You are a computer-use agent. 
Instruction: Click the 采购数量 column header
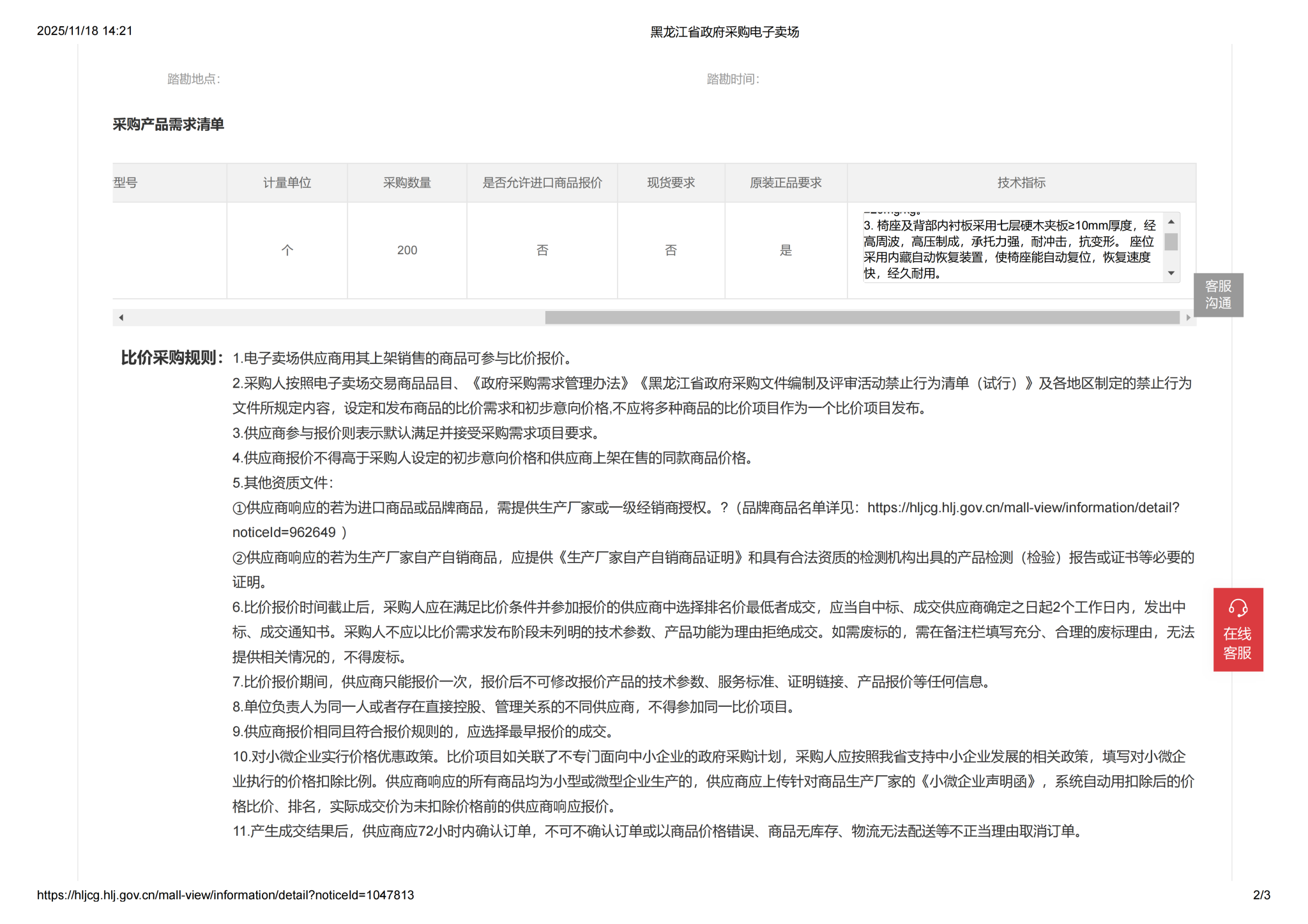pyautogui.click(x=407, y=183)
